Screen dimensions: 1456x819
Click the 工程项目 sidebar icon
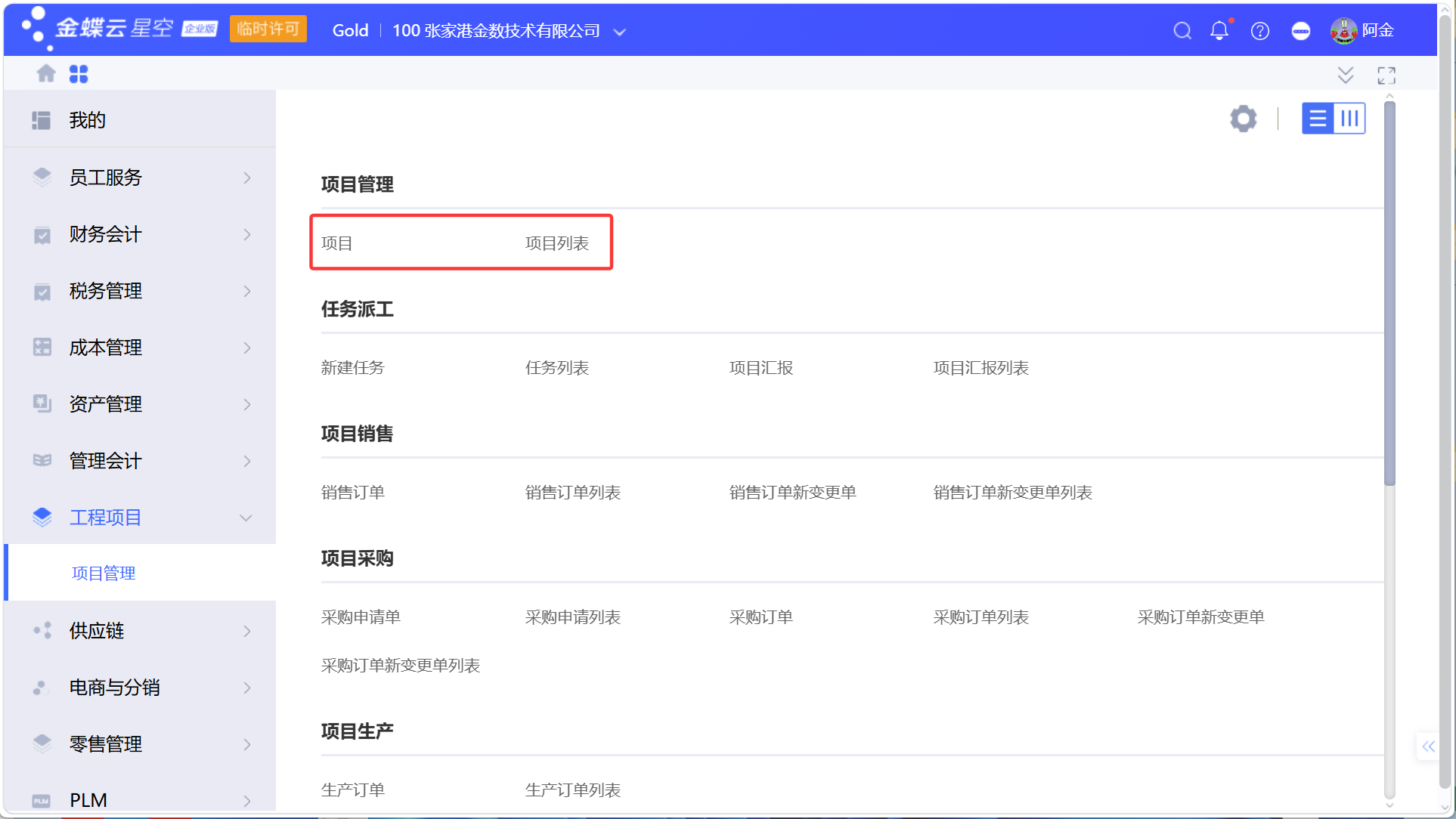coord(42,517)
